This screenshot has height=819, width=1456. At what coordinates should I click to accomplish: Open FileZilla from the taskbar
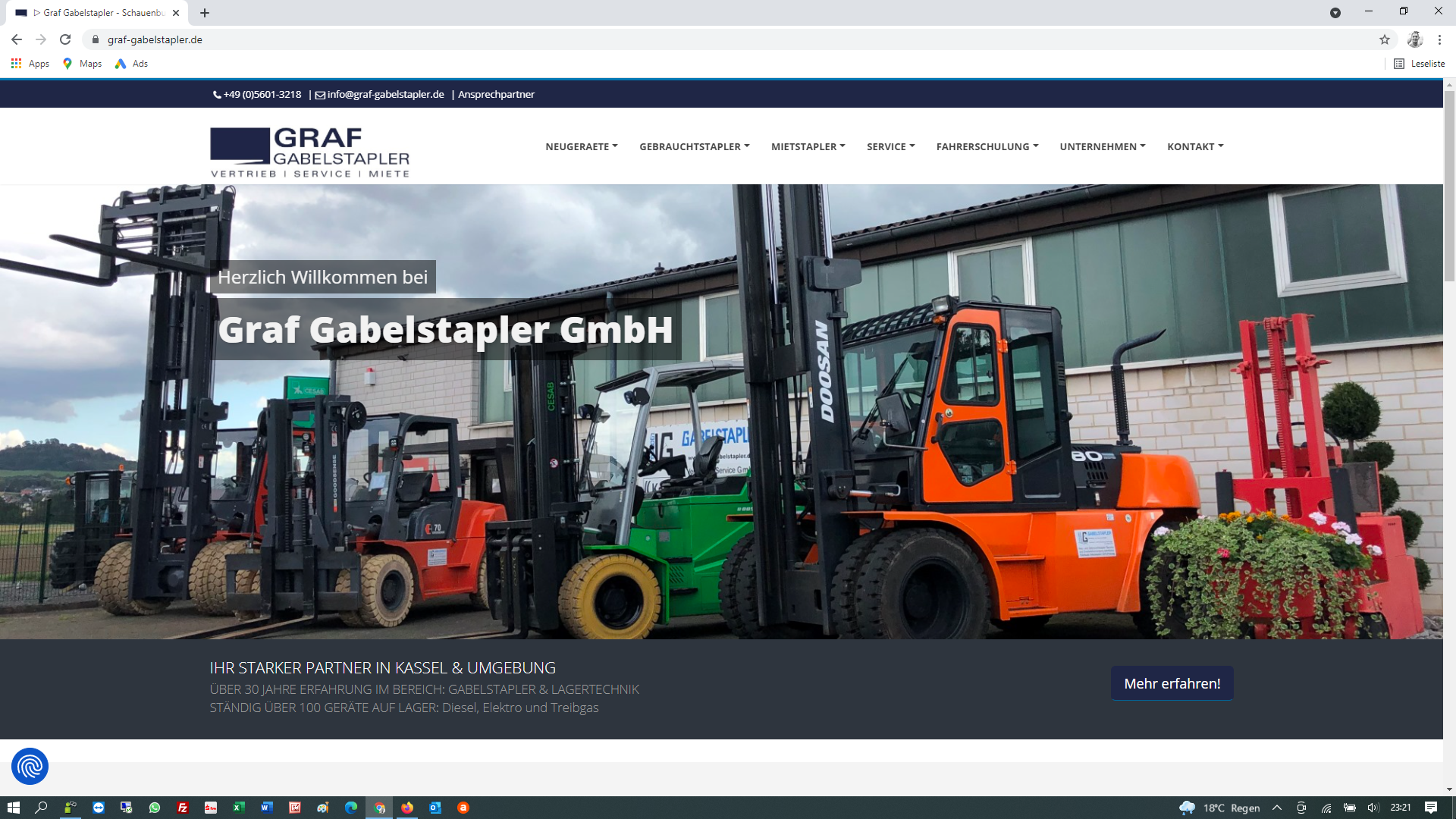click(183, 808)
